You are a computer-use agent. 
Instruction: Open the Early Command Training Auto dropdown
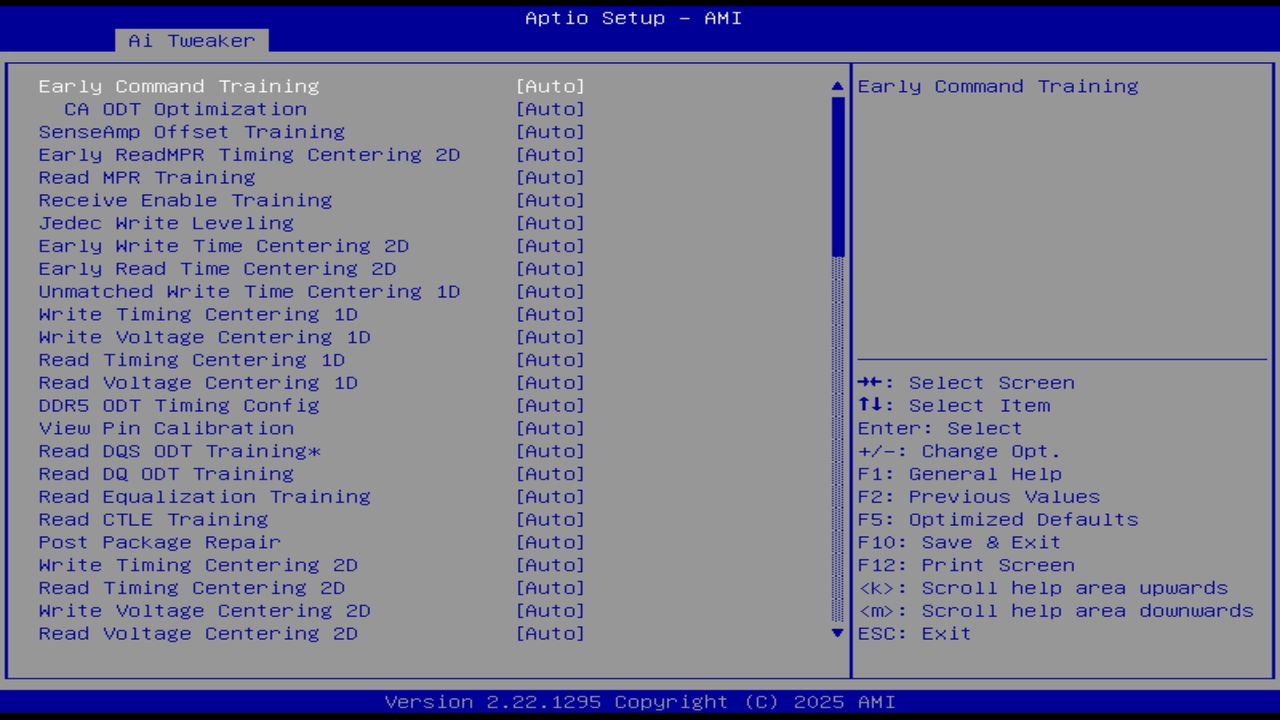pos(550,86)
